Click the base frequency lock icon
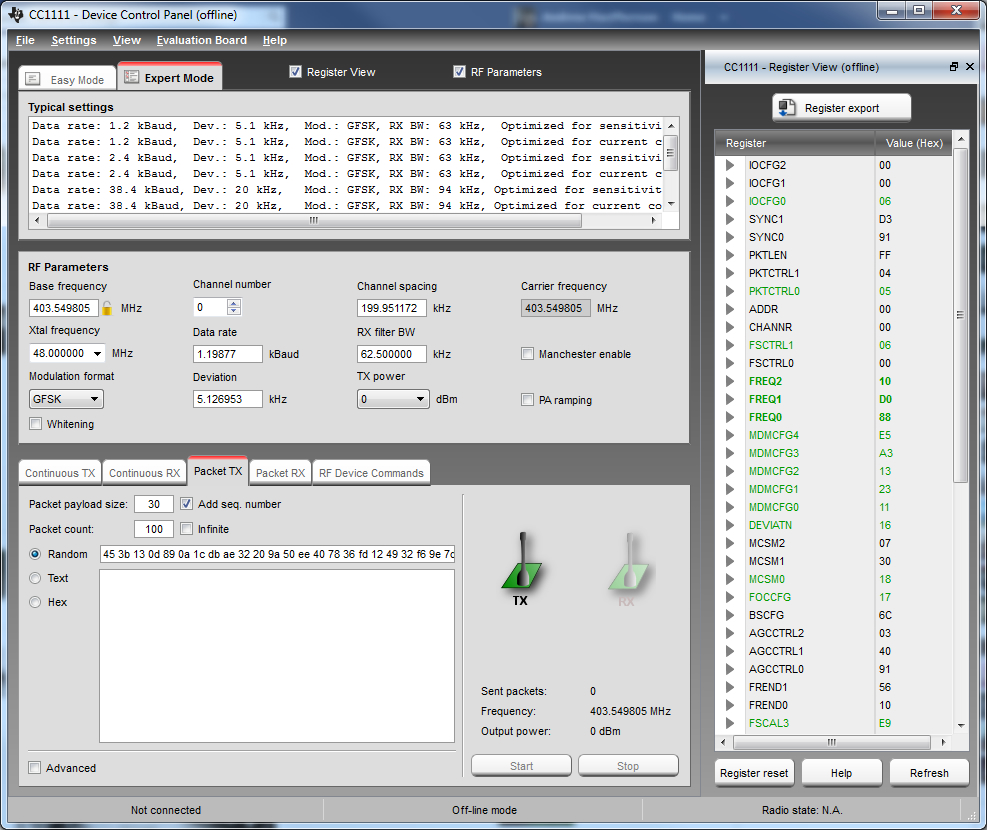Viewport: 987px width, 830px height. (x=107, y=308)
